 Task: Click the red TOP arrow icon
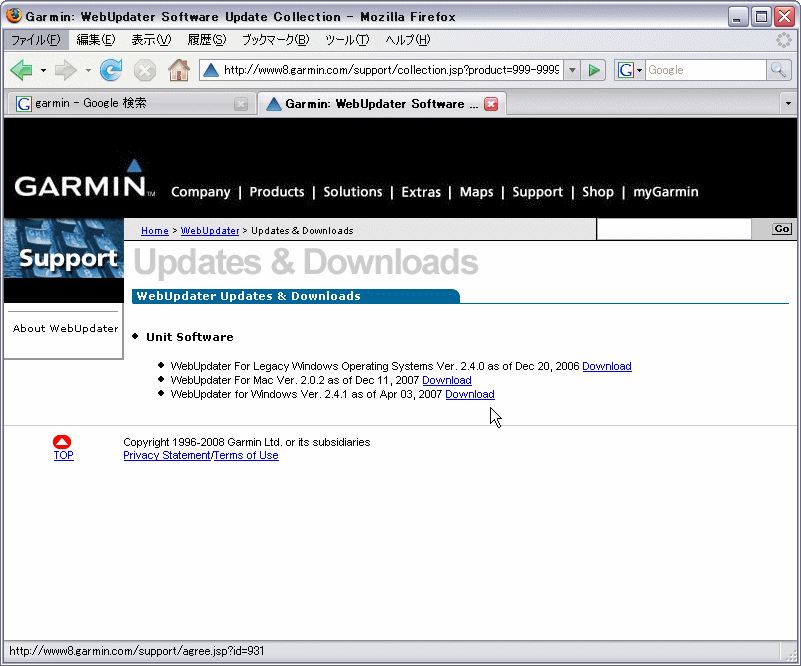[x=62, y=442]
